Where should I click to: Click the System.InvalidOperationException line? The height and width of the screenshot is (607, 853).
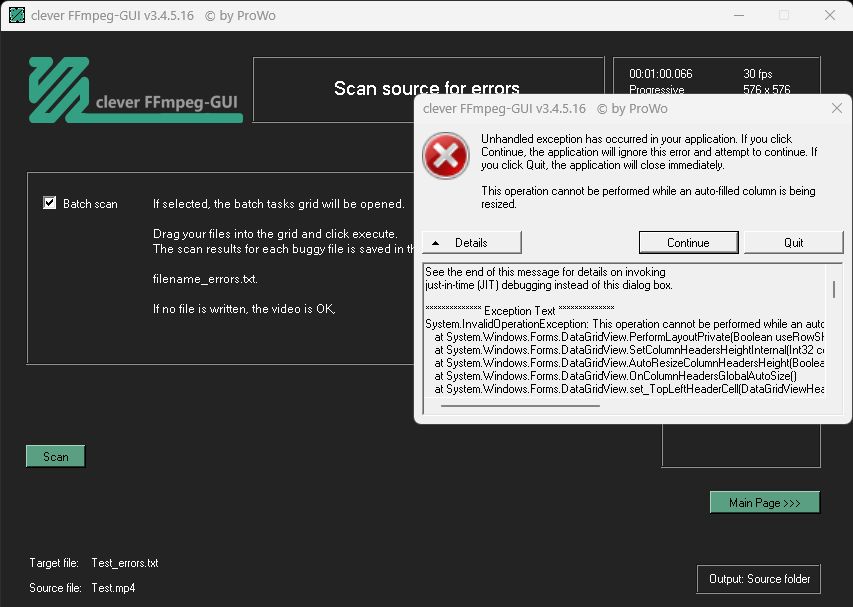tap(625, 324)
